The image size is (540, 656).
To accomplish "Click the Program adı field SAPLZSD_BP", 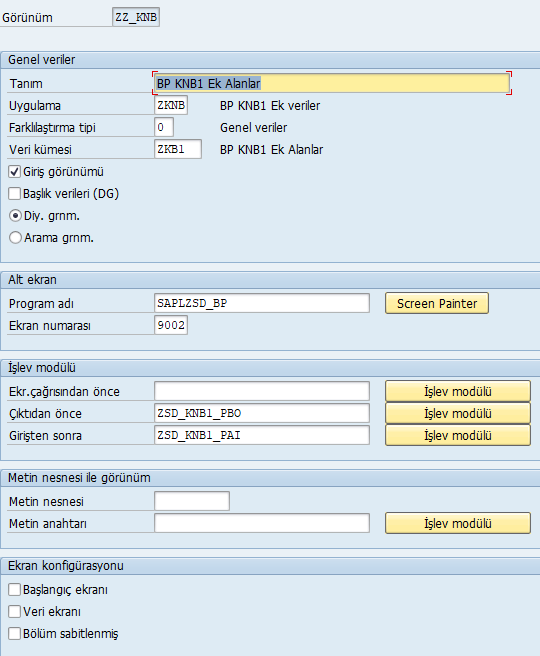I will pos(262,303).
